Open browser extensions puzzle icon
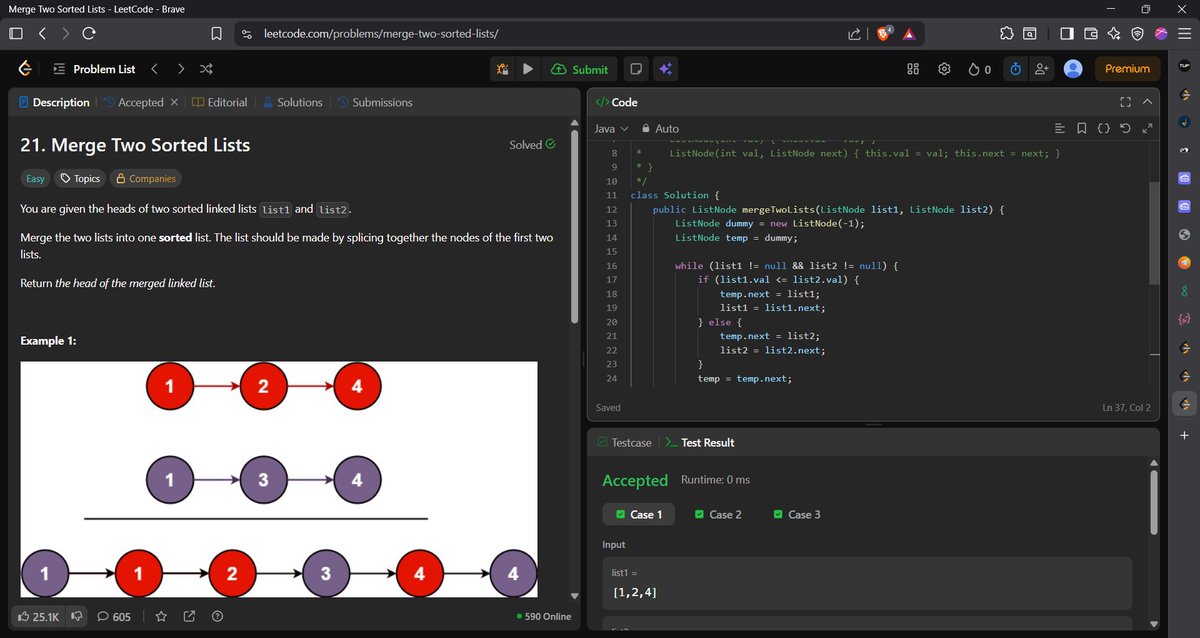 click(1006, 33)
